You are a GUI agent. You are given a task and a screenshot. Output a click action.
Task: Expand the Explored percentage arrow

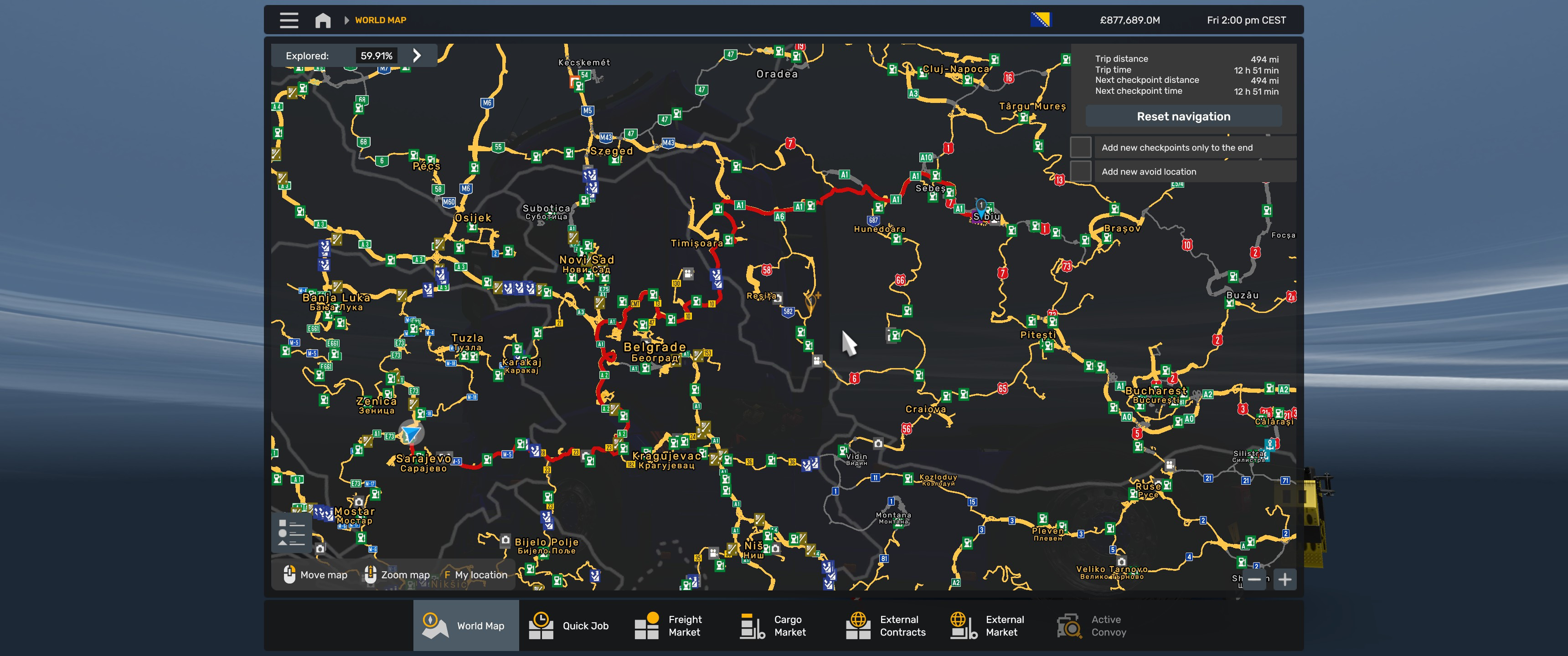tap(417, 56)
